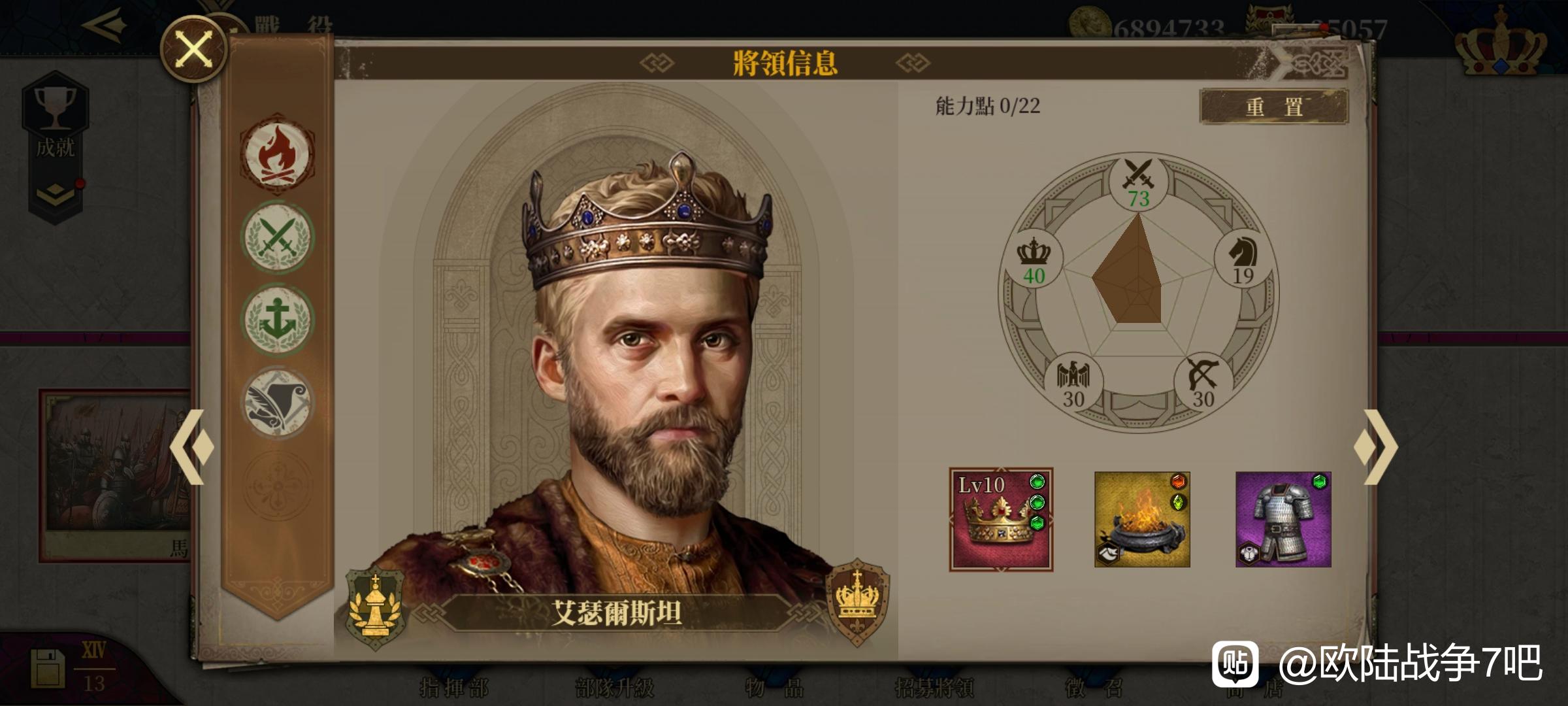Click the 重置 reset button
Image resolution: width=1568 pixels, height=706 pixels.
click(x=1274, y=107)
